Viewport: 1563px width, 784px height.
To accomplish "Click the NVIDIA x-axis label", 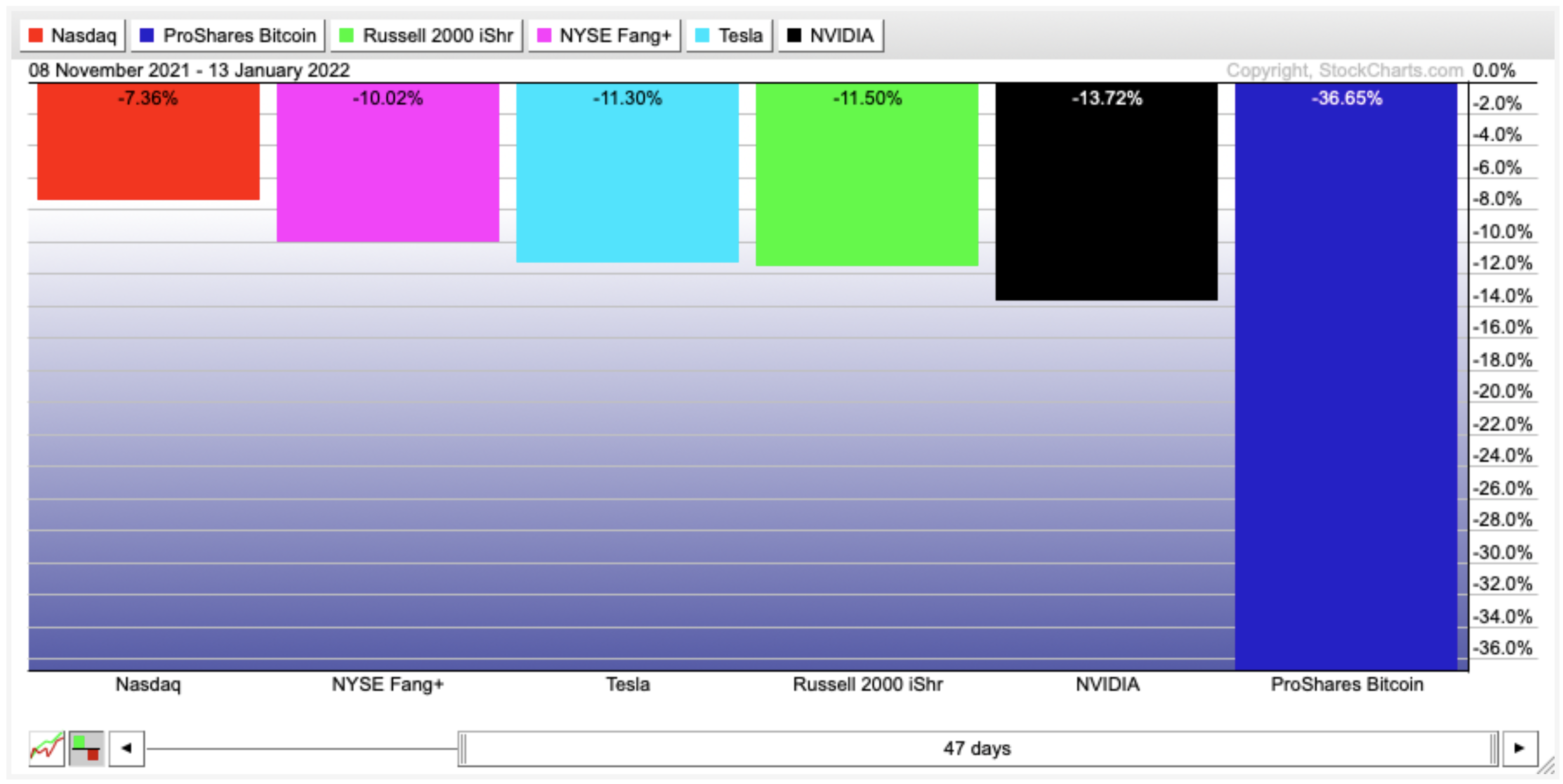I will coord(1107,684).
